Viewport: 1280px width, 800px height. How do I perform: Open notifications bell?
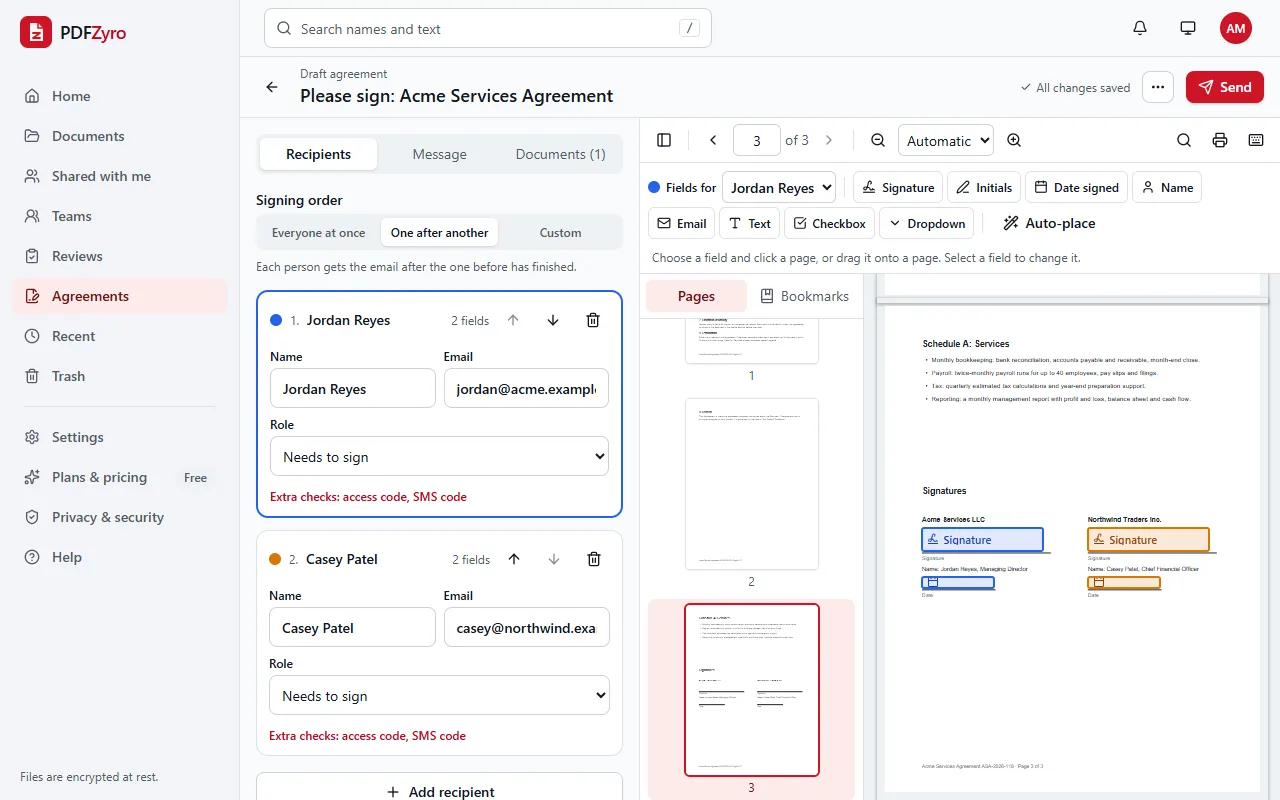[1140, 28]
